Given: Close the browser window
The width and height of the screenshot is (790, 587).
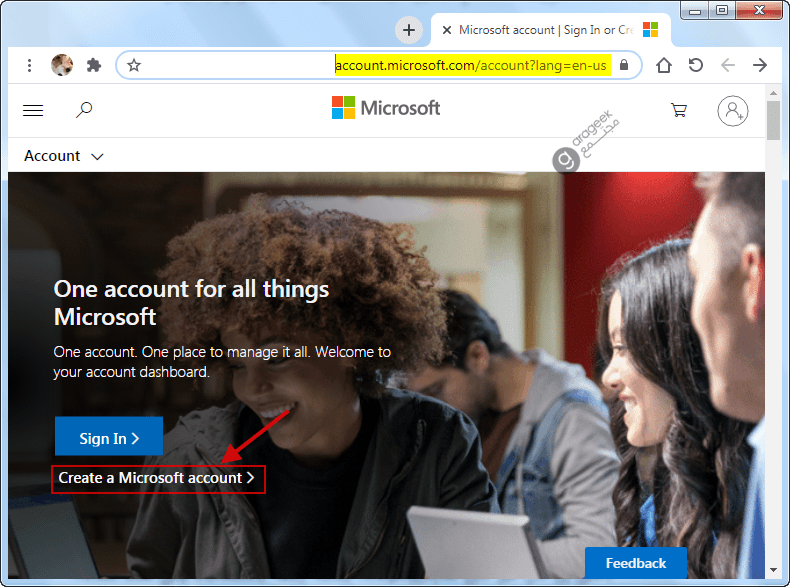Looking at the screenshot, I should pyautogui.click(x=759, y=10).
